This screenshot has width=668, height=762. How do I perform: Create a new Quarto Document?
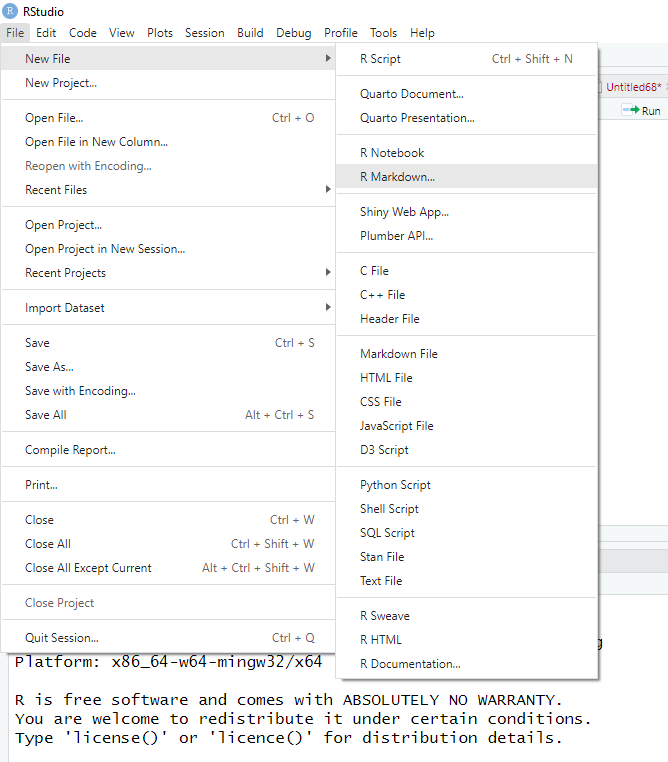411,94
